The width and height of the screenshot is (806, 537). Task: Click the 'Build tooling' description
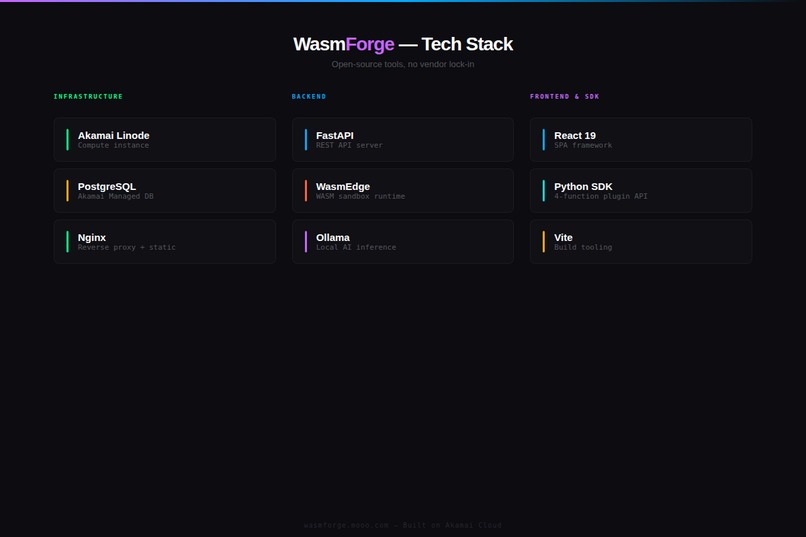pyautogui.click(x=583, y=247)
